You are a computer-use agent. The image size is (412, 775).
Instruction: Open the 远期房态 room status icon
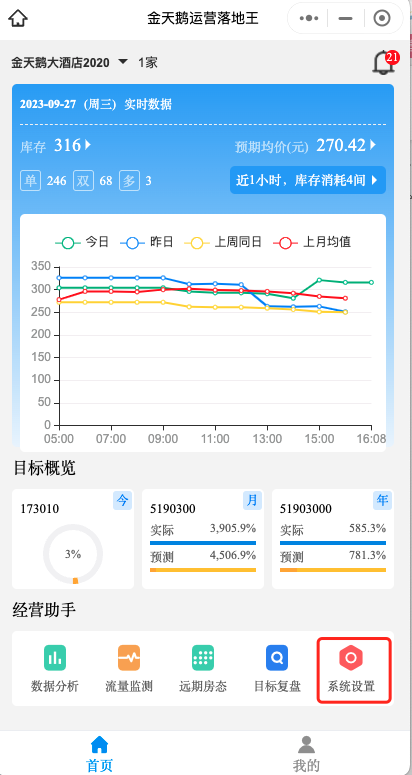click(x=203, y=669)
